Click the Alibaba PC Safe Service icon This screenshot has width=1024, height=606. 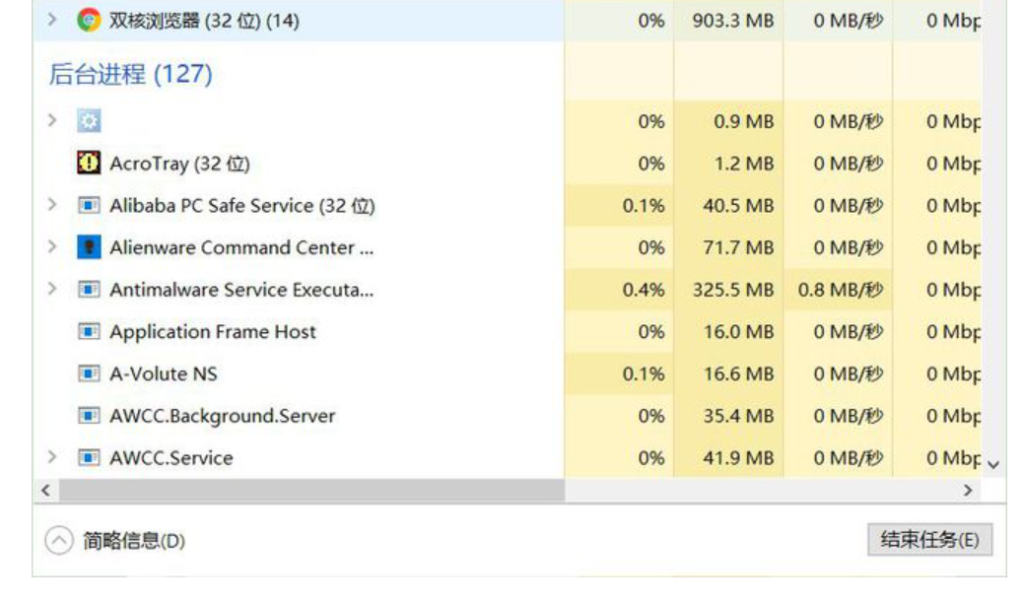tap(89, 205)
